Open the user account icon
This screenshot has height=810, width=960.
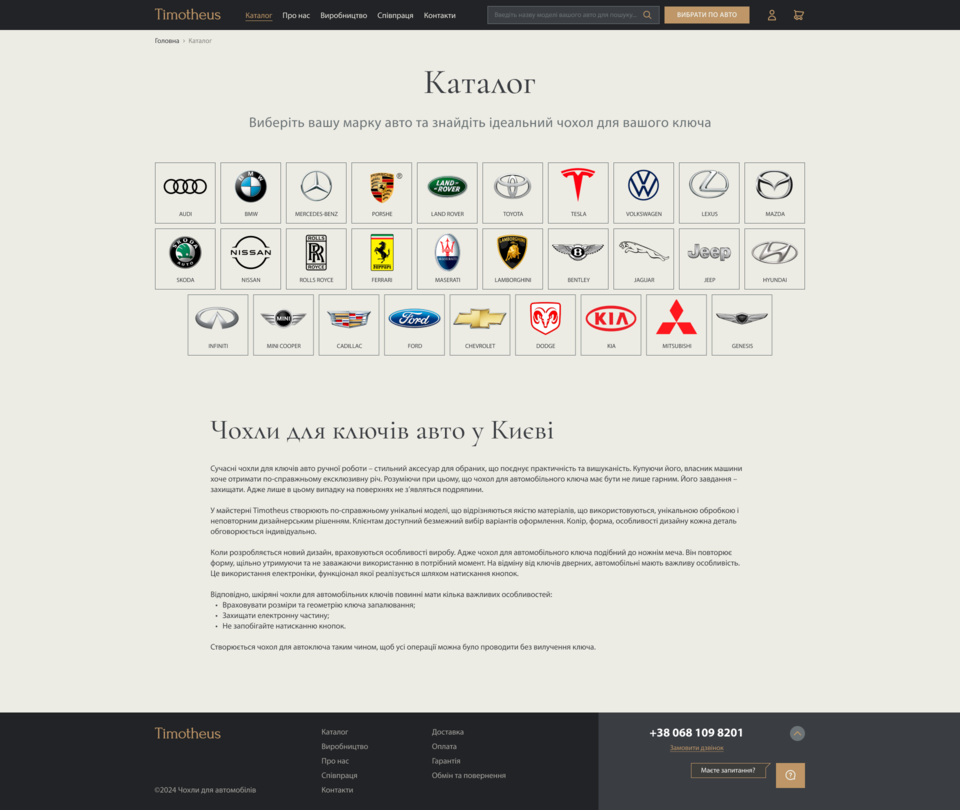pos(772,15)
